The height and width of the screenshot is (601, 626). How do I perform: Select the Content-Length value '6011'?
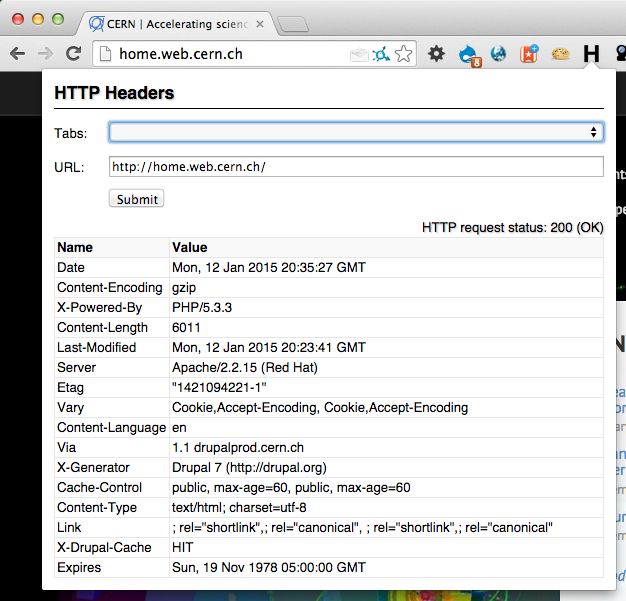186,327
